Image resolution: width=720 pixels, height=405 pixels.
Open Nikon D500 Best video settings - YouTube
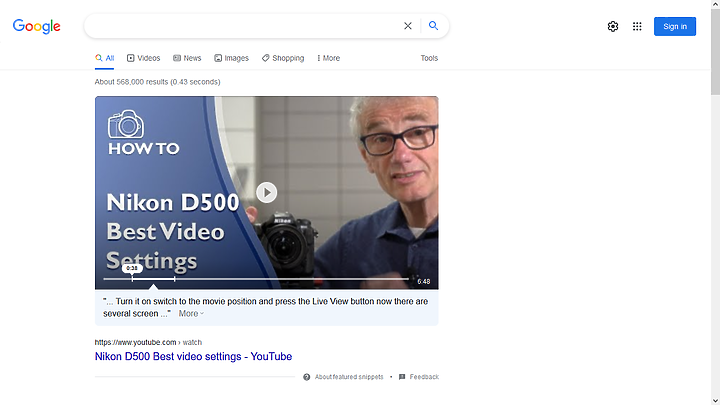click(193, 356)
